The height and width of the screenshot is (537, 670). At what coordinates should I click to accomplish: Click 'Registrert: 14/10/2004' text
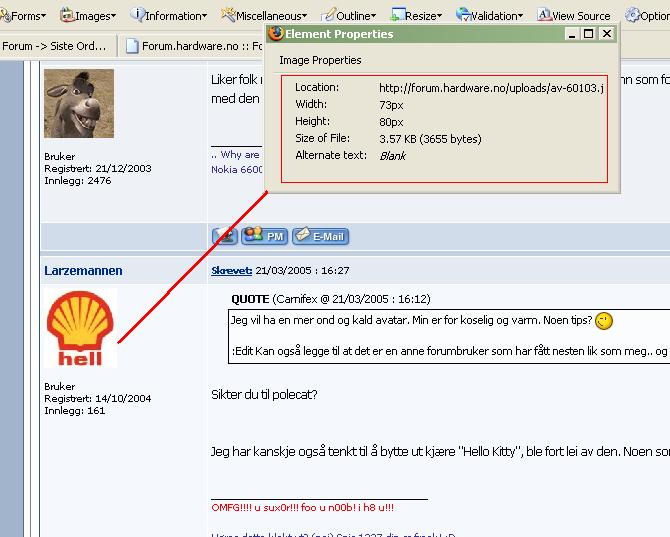pos(98,399)
